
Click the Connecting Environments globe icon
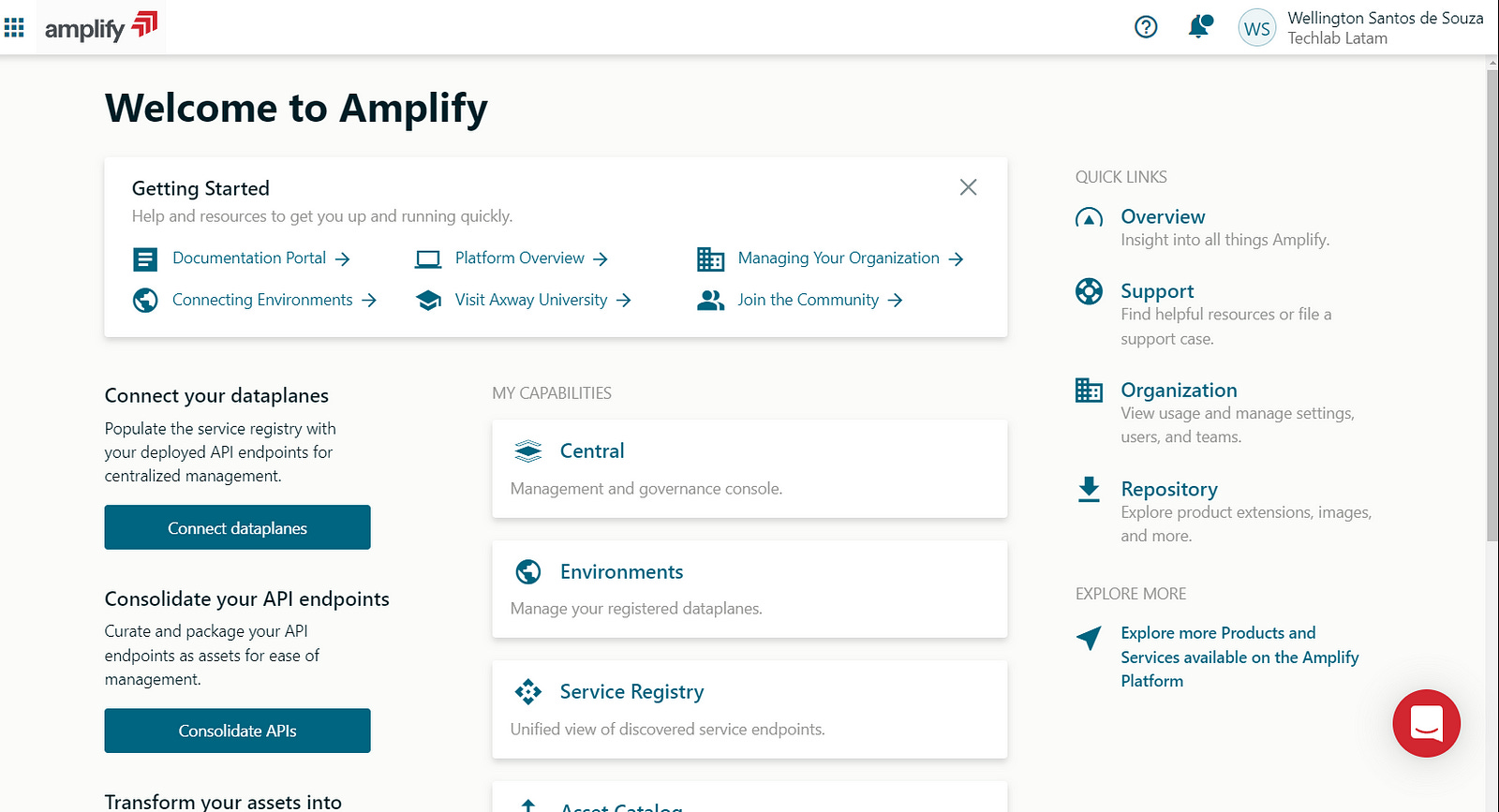pos(145,301)
